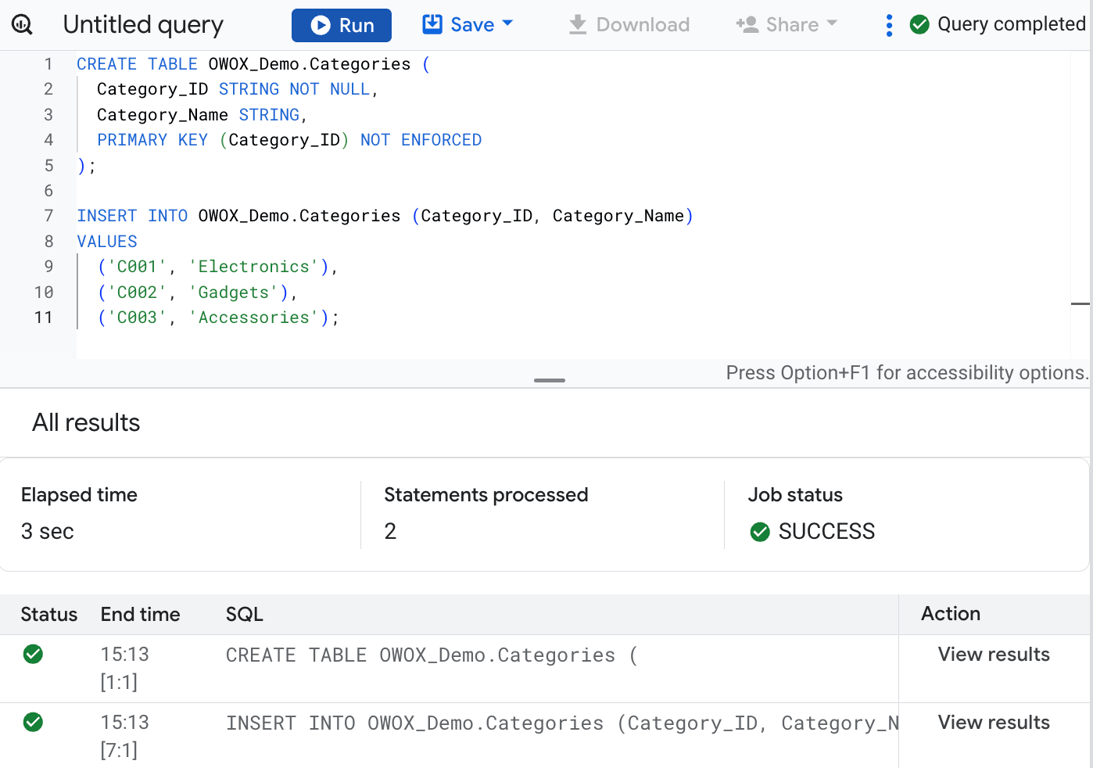This screenshot has height=768, width=1093.
Task: Click the Save button
Action: point(459,24)
